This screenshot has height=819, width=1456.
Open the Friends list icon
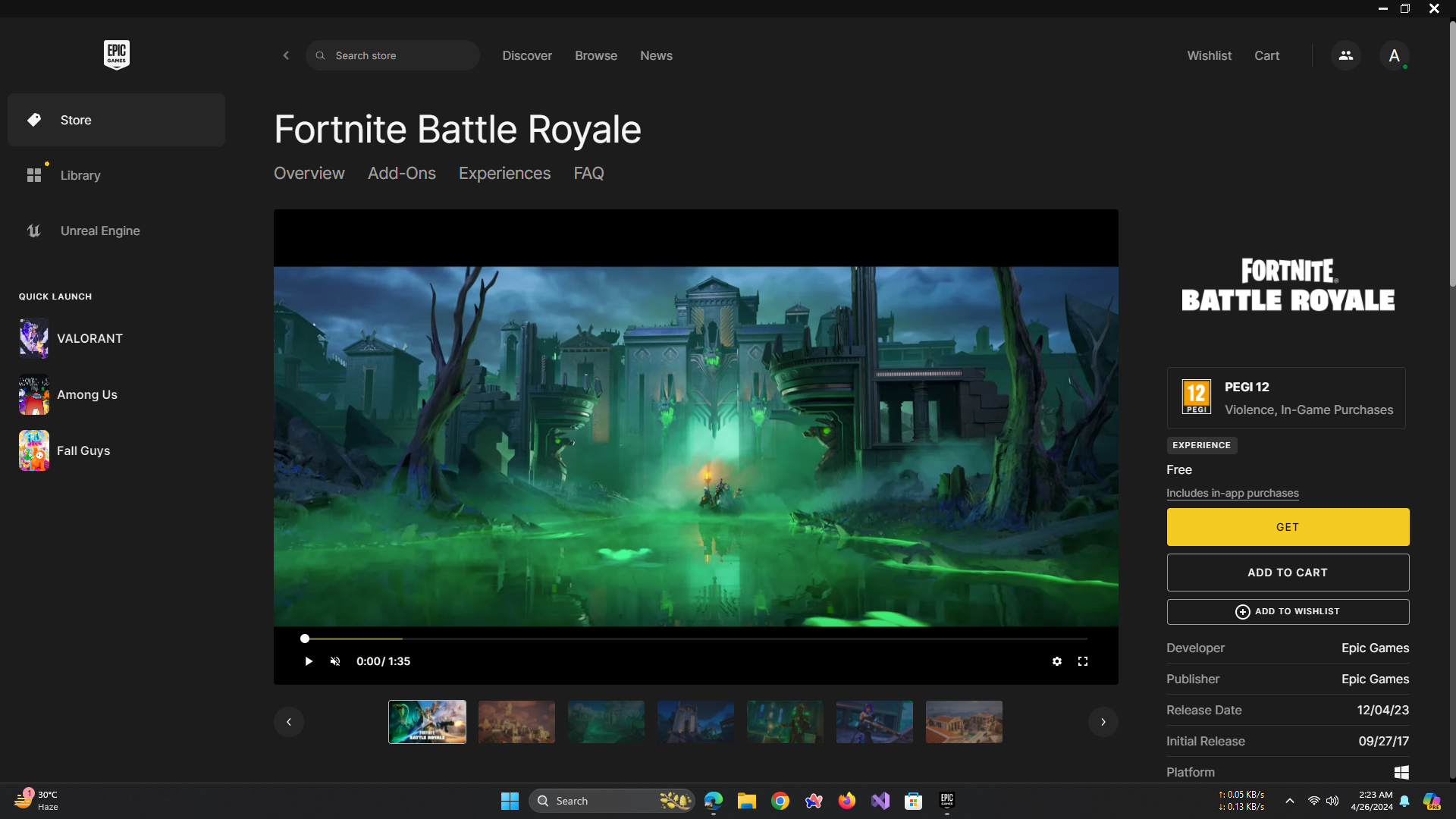click(x=1345, y=55)
